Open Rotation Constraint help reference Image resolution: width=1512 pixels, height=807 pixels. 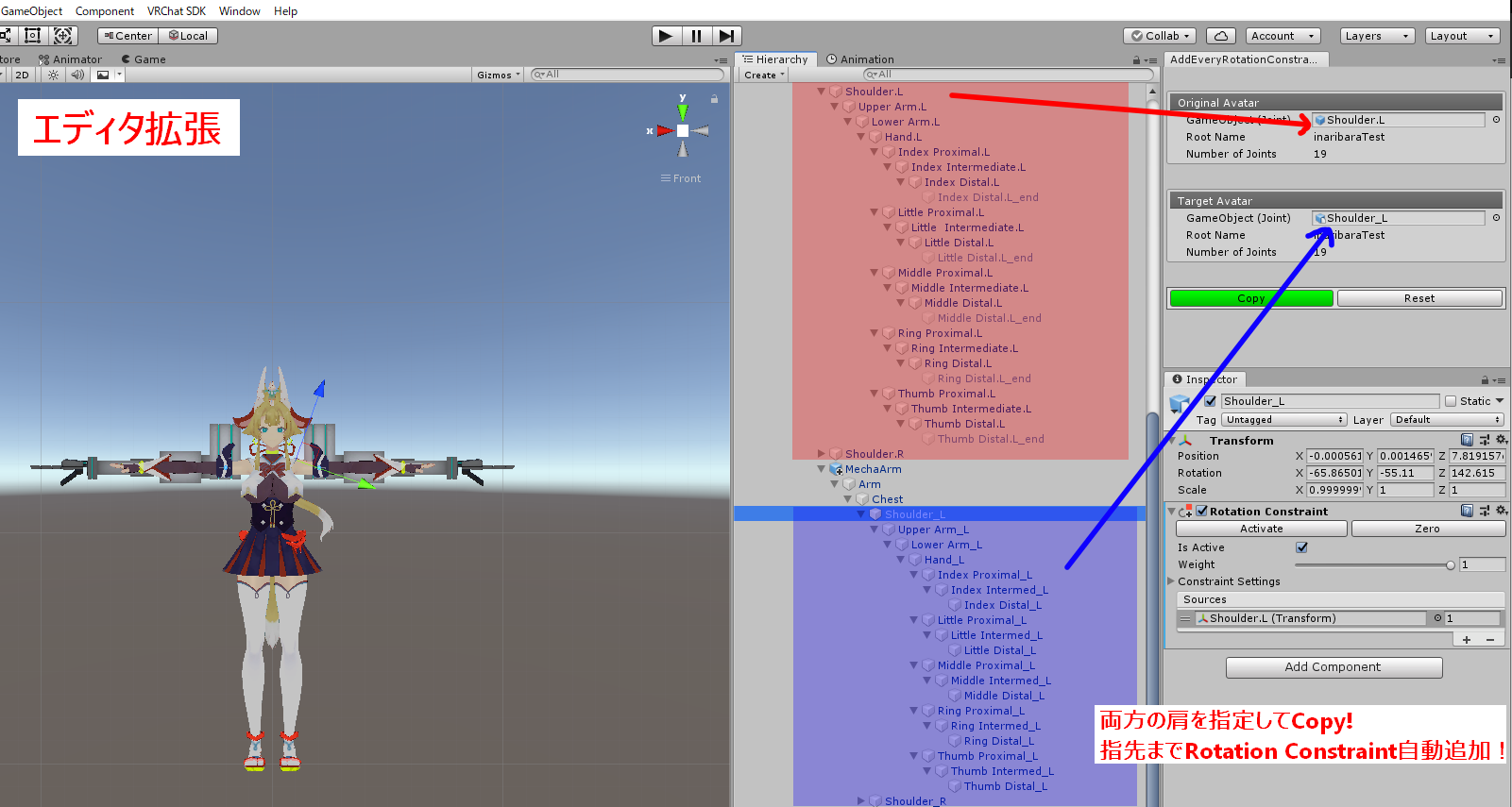pyautogui.click(x=1467, y=511)
